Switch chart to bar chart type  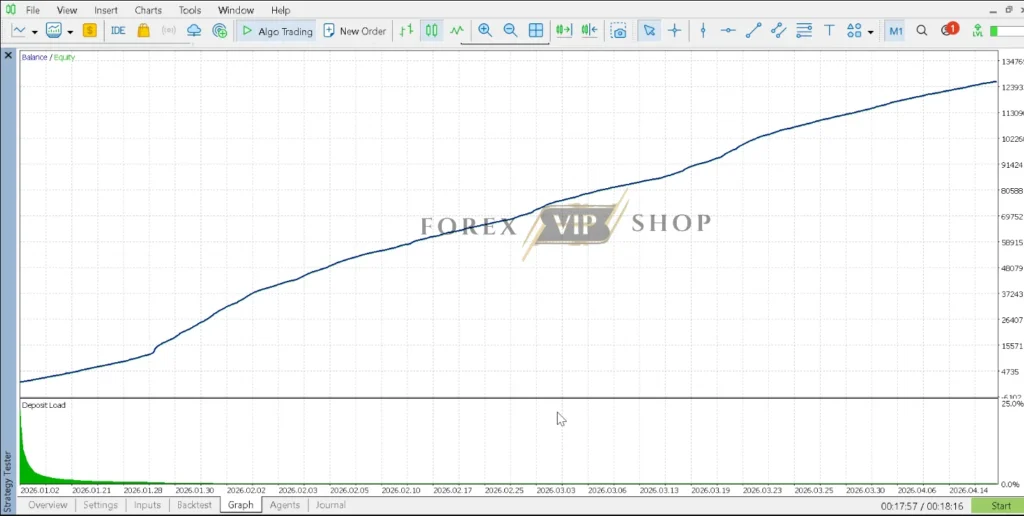click(x=406, y=31)
